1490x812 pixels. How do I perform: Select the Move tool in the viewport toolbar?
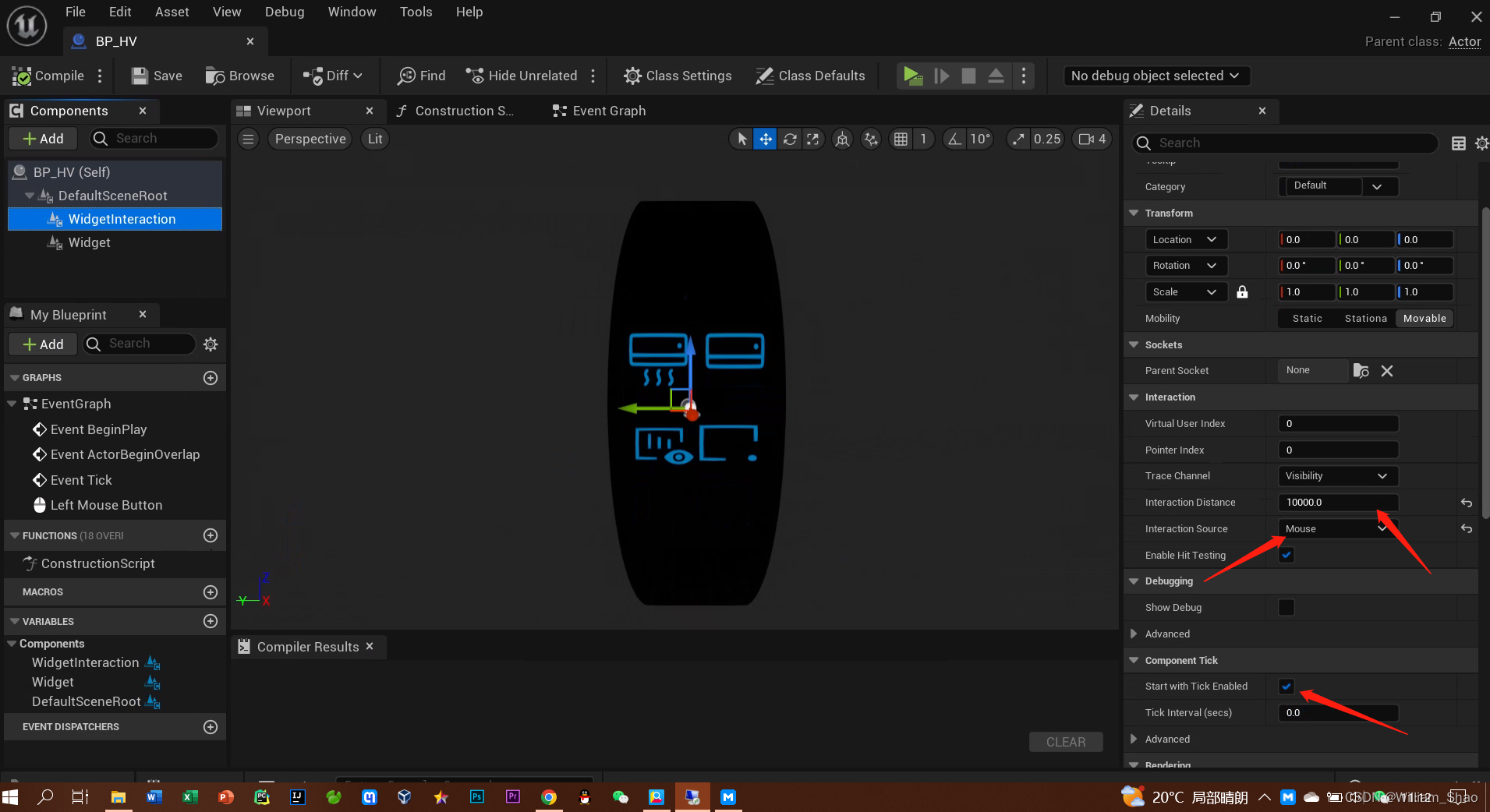click(766, 139)
